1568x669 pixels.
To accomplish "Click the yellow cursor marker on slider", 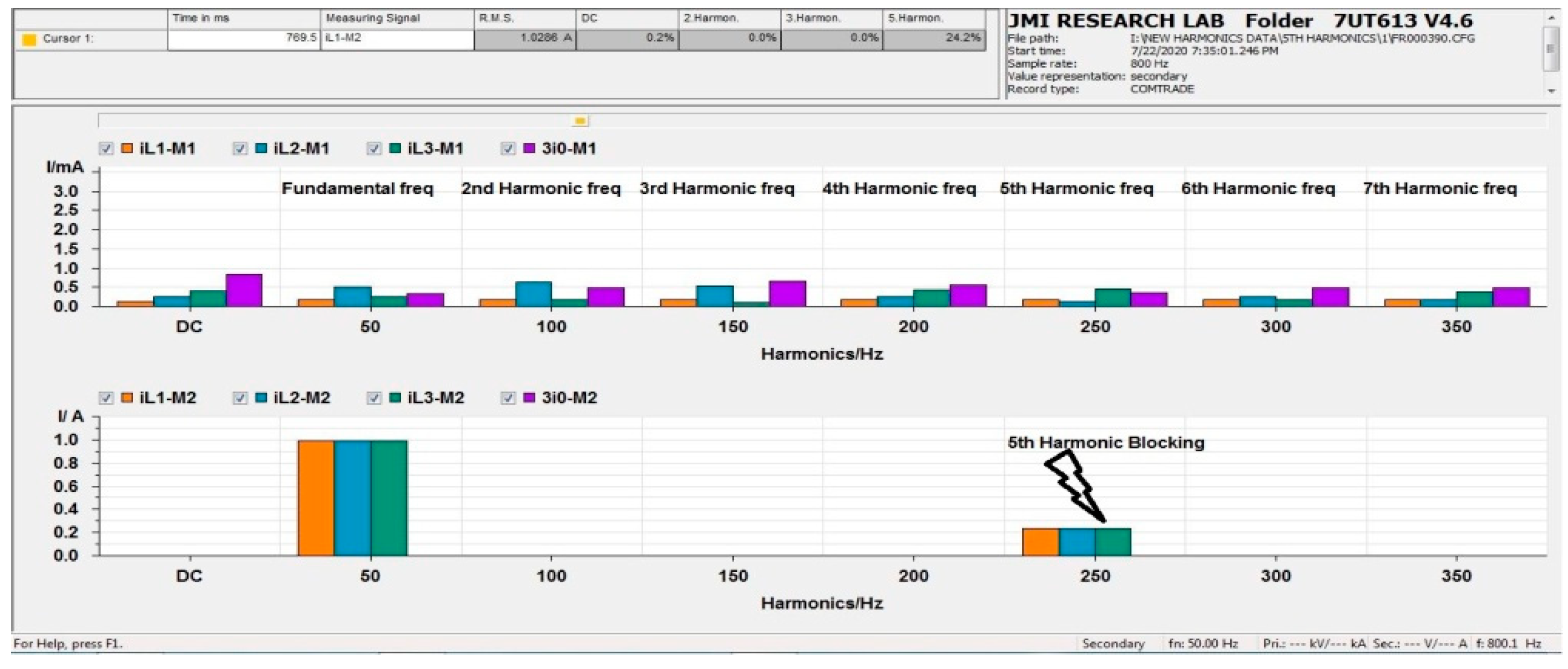I will tap(580, 121).
